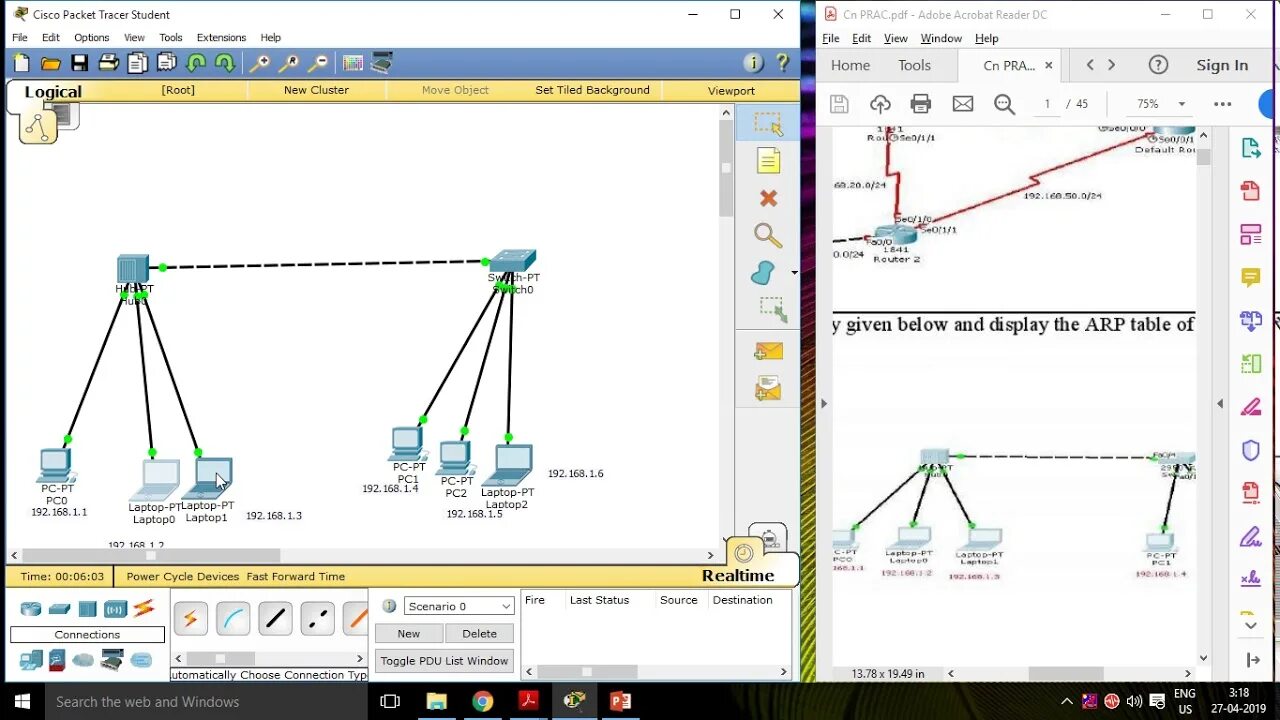
Task: Choose the Select tool on the right toolbar
Action: pyautogui.click(x=768, y=124)
